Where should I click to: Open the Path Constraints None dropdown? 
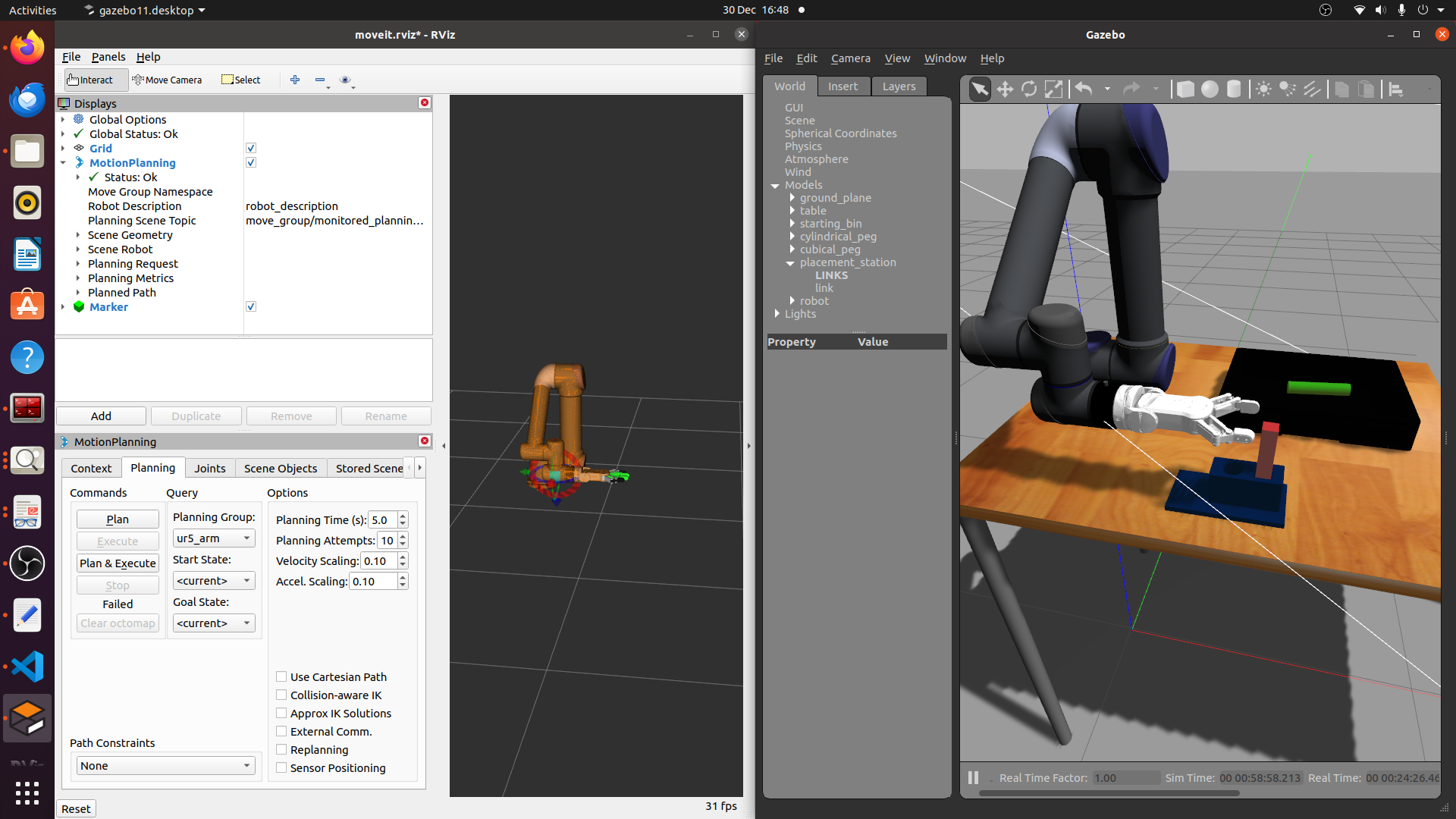(165, 766)
